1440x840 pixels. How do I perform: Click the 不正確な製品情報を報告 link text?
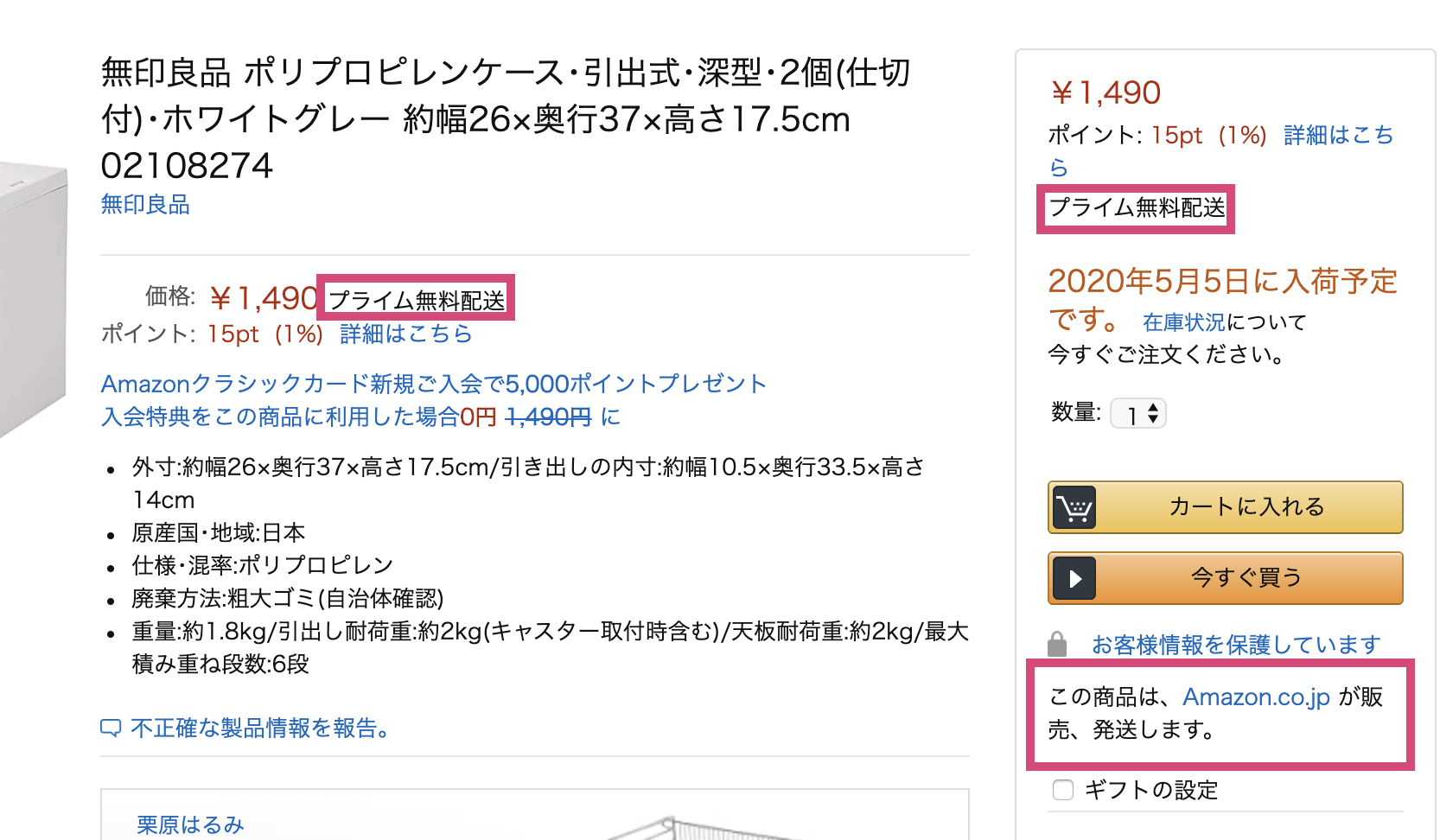pyautogui.click(x=259, y=729)
